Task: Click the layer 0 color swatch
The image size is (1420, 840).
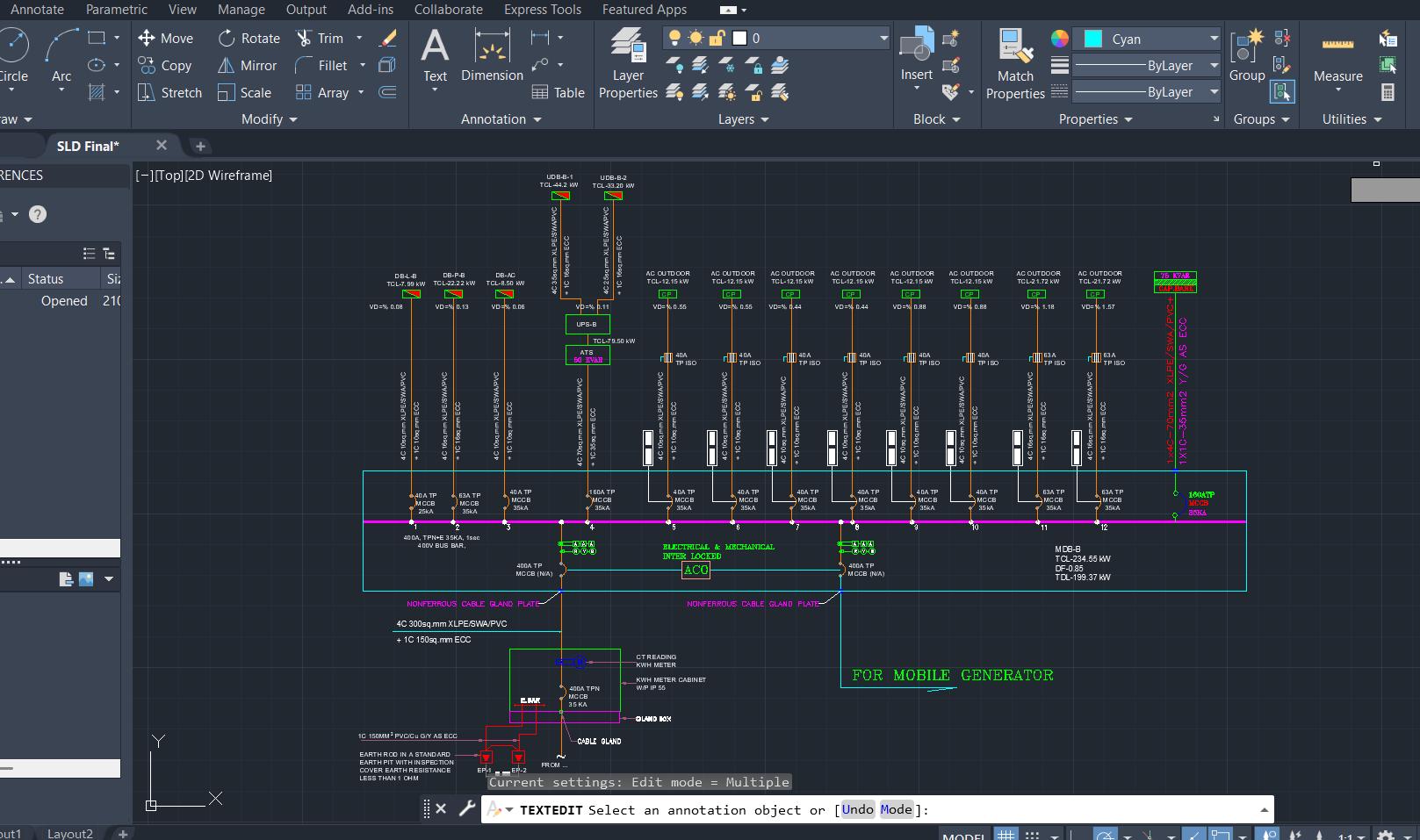Action: click(739, 38)
